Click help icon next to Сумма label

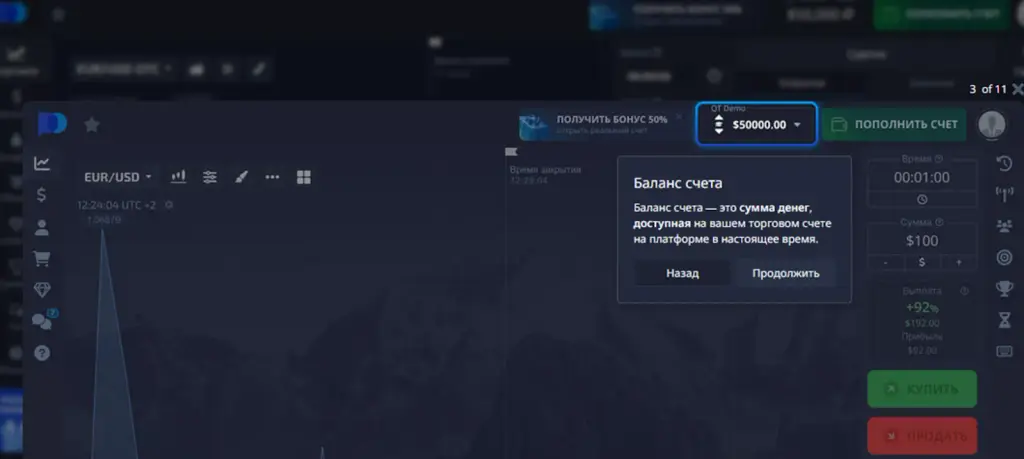(x=939, y=223)
